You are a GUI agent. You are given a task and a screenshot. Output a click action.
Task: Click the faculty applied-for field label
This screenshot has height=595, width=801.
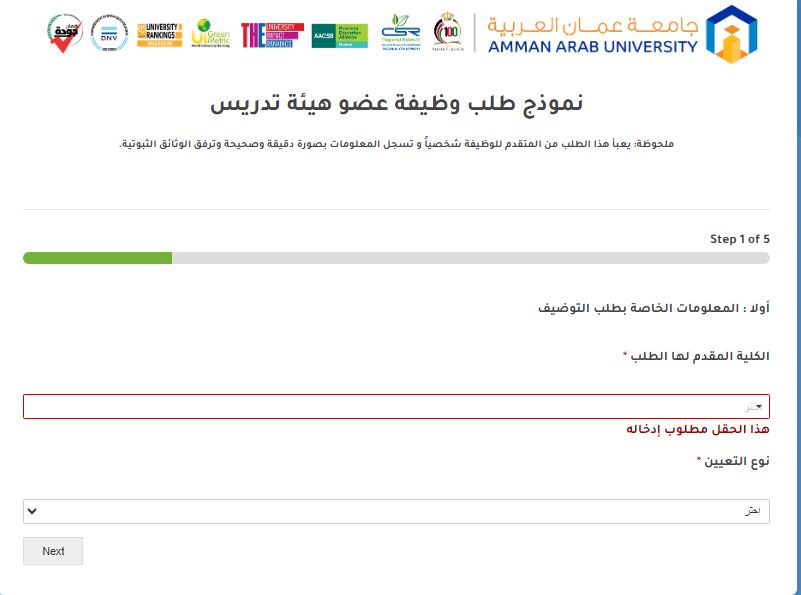click(698, 356)
